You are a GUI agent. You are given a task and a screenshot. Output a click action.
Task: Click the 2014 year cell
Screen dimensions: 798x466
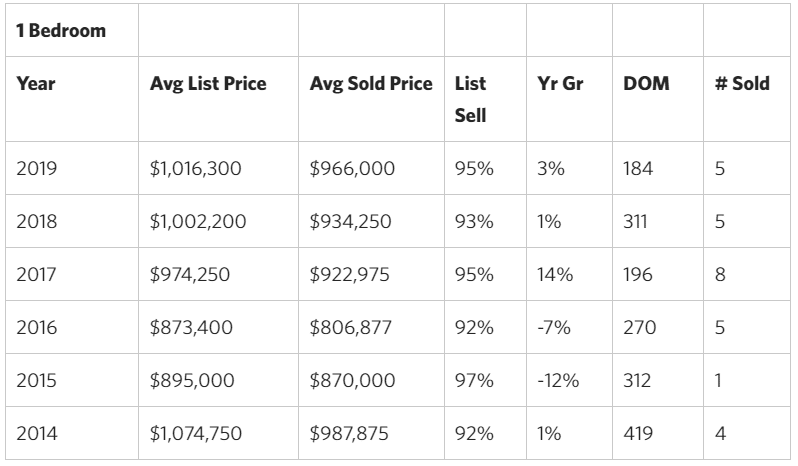click(37, 433)
